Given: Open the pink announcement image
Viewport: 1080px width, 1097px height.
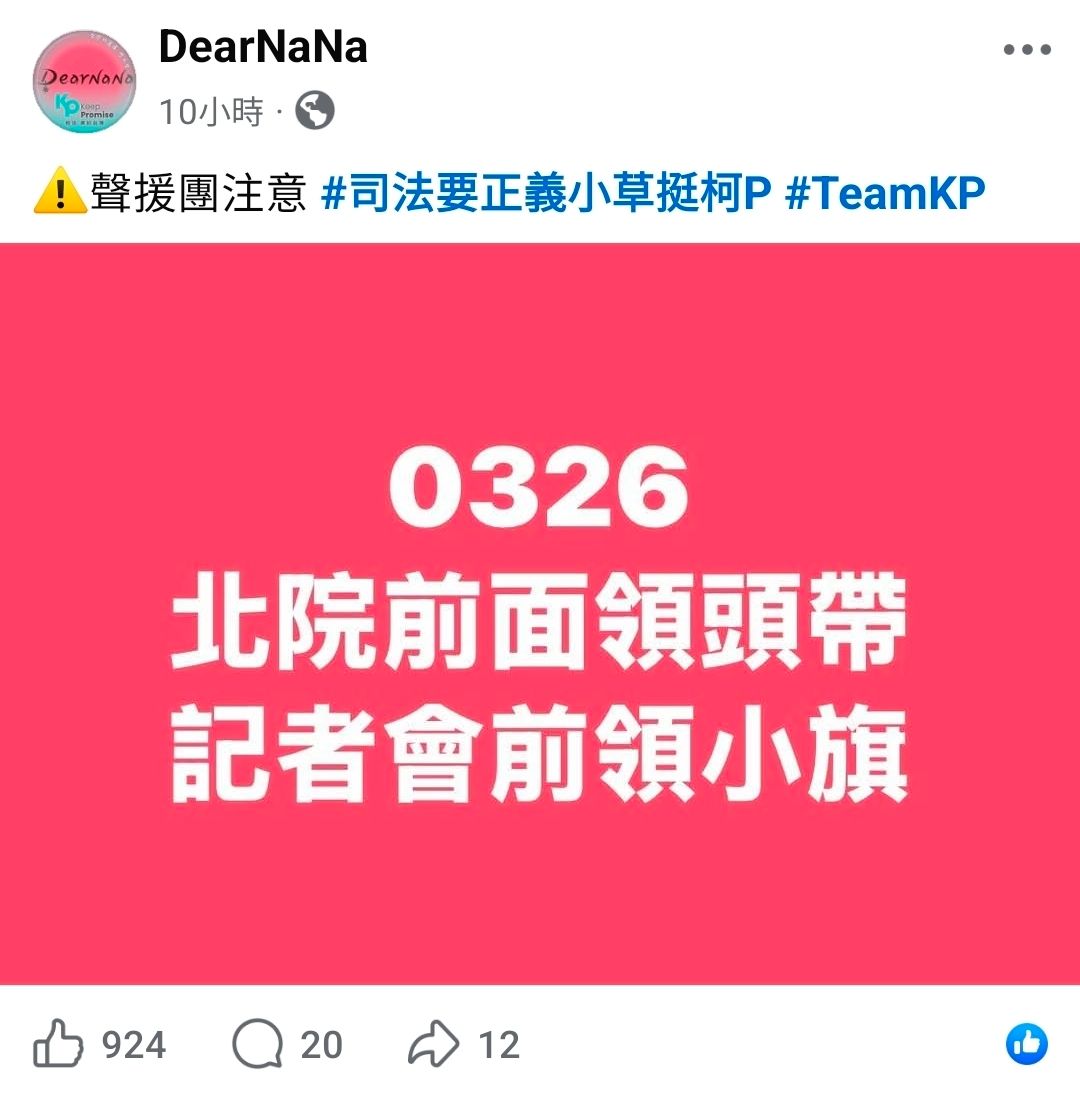Looking at the screenshot, I should 540,614.
